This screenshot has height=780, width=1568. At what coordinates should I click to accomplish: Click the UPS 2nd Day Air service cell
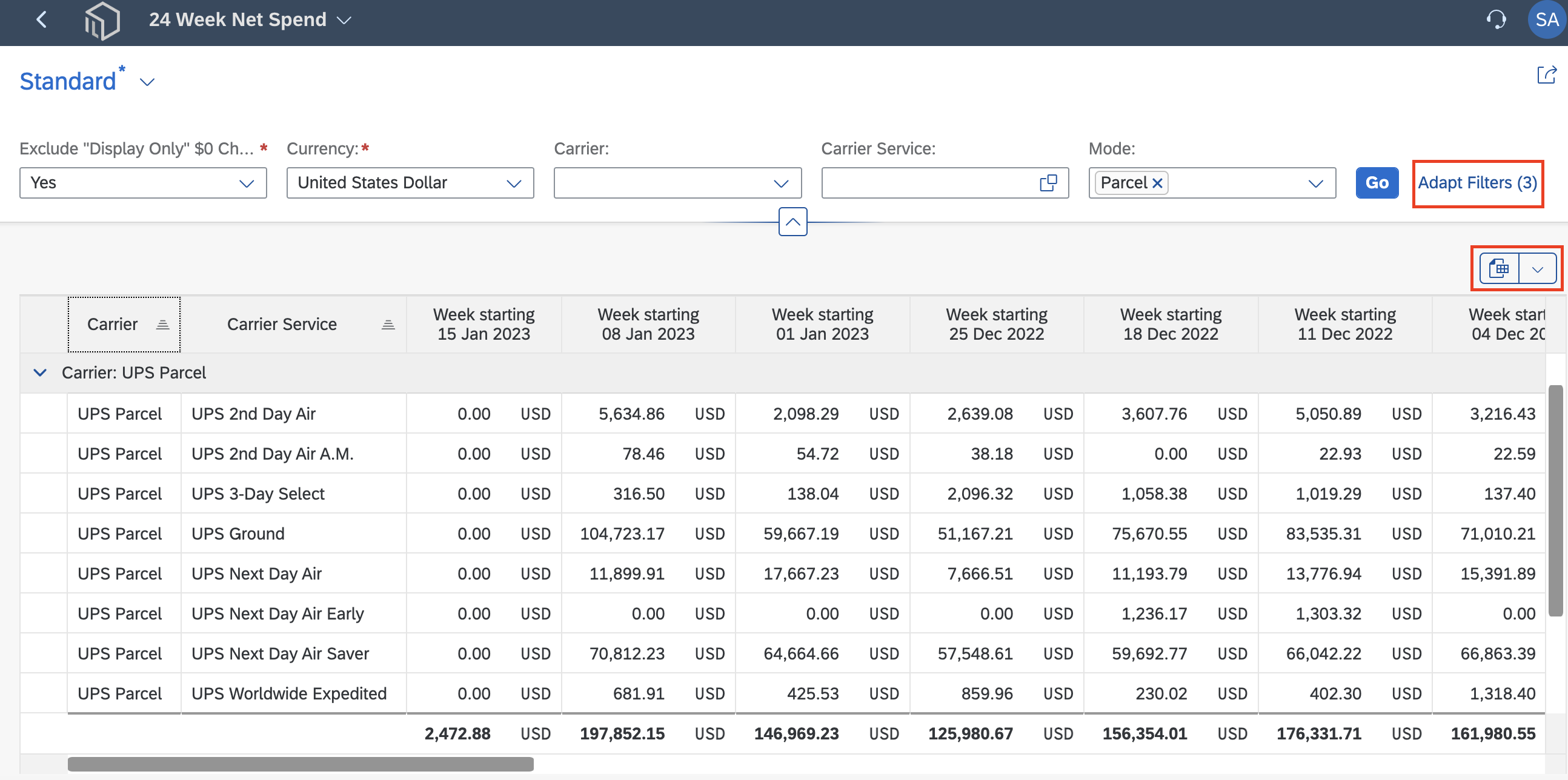[x=293, y=414]
